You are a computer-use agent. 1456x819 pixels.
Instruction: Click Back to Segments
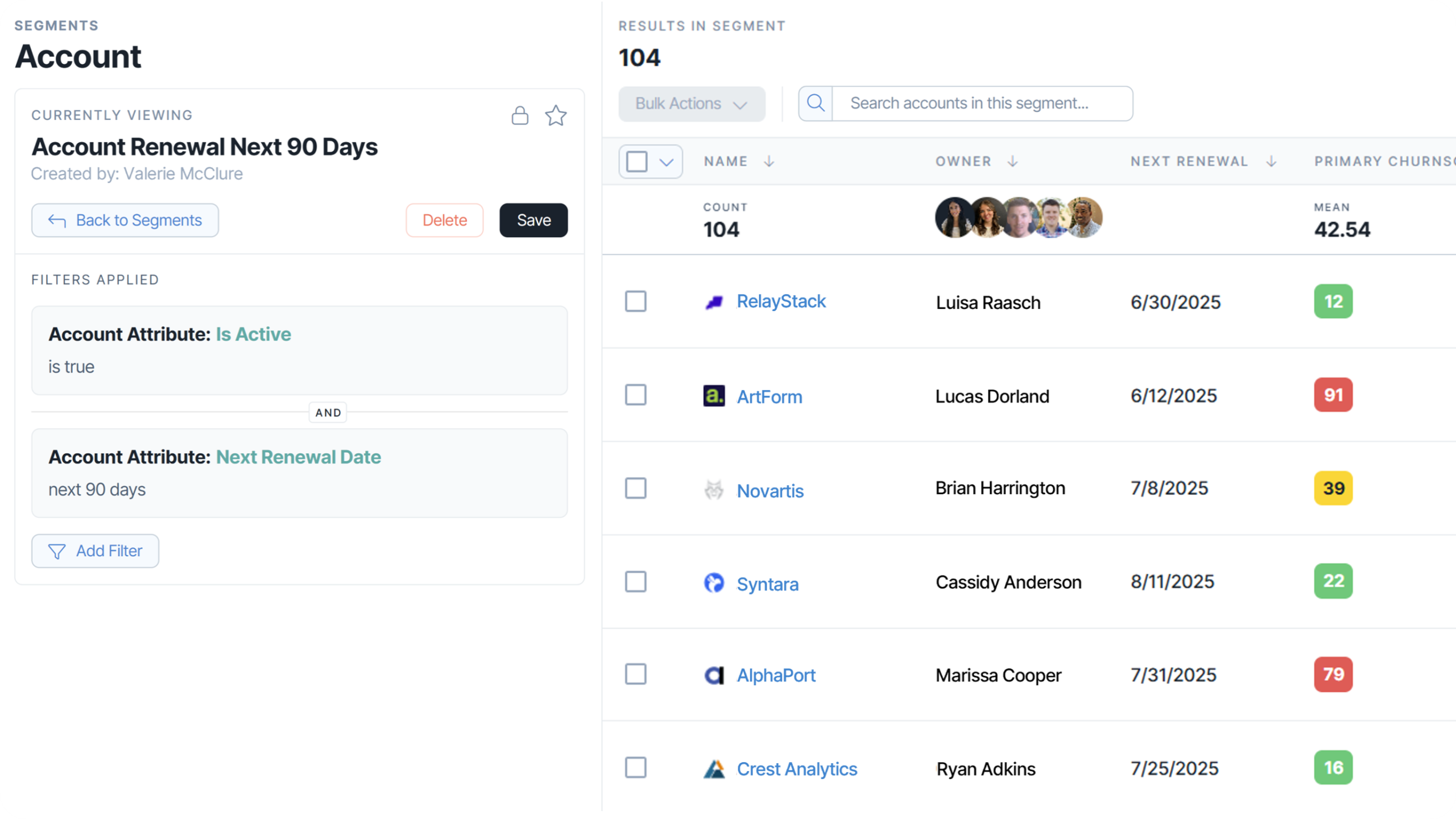(125, 220)
